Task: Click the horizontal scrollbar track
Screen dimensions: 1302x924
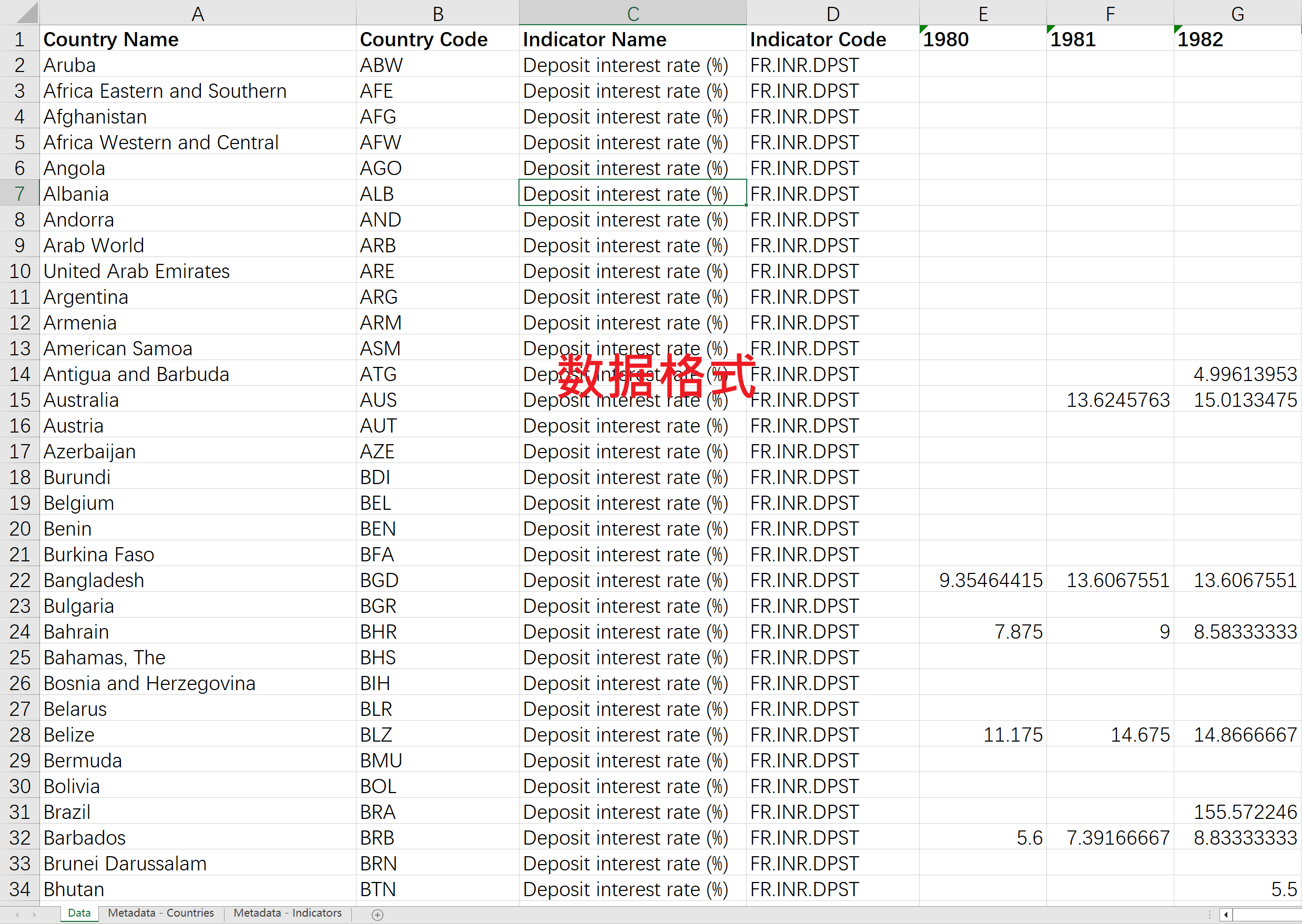Action: pyautogui.click(x=1267, y=915)
